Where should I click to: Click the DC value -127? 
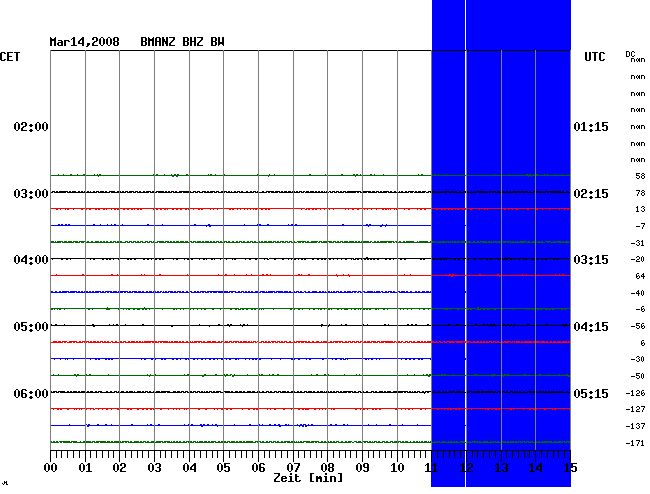coord(635,409)
